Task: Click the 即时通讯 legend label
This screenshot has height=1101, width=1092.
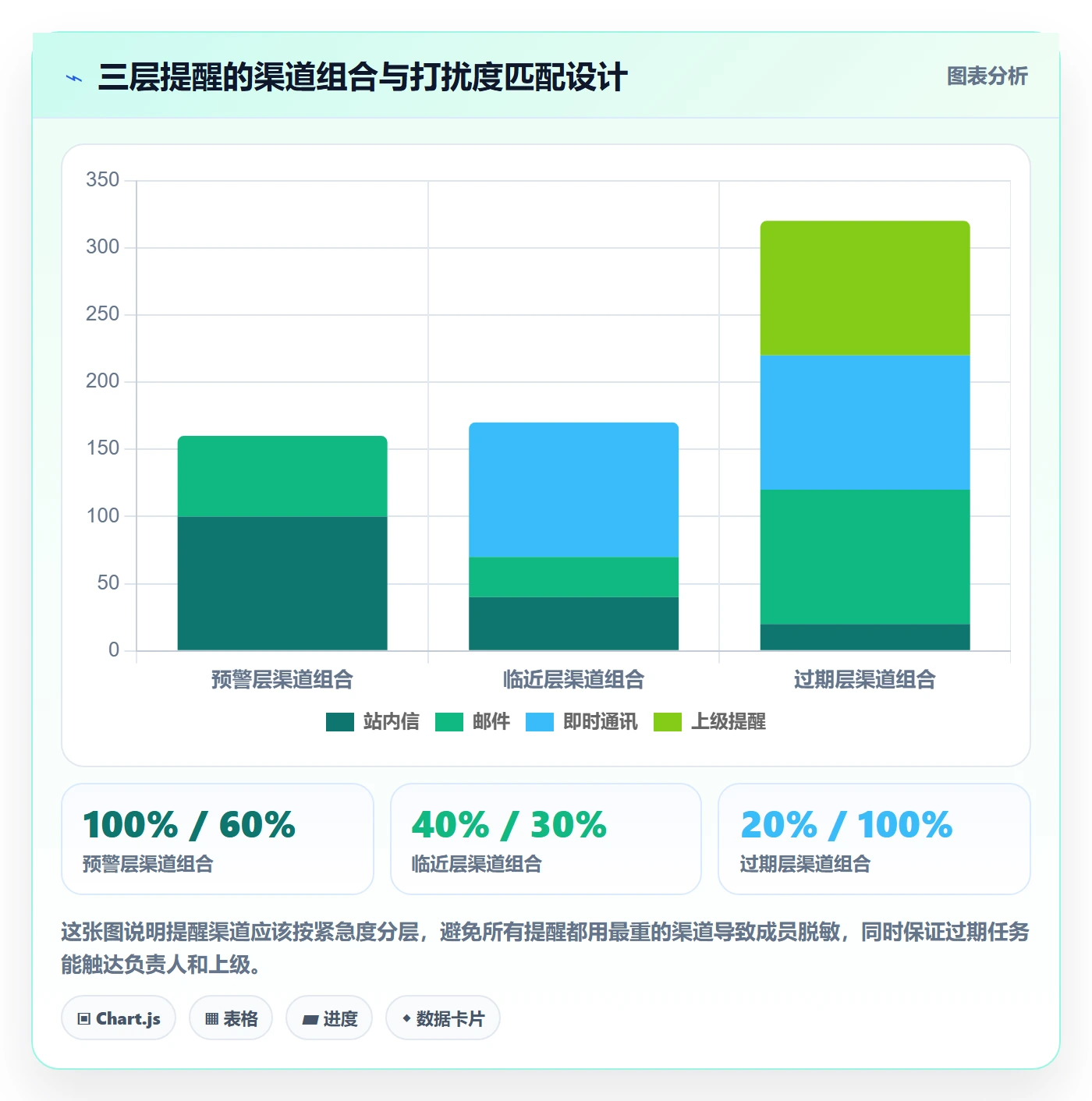Action: pos(600,722)
